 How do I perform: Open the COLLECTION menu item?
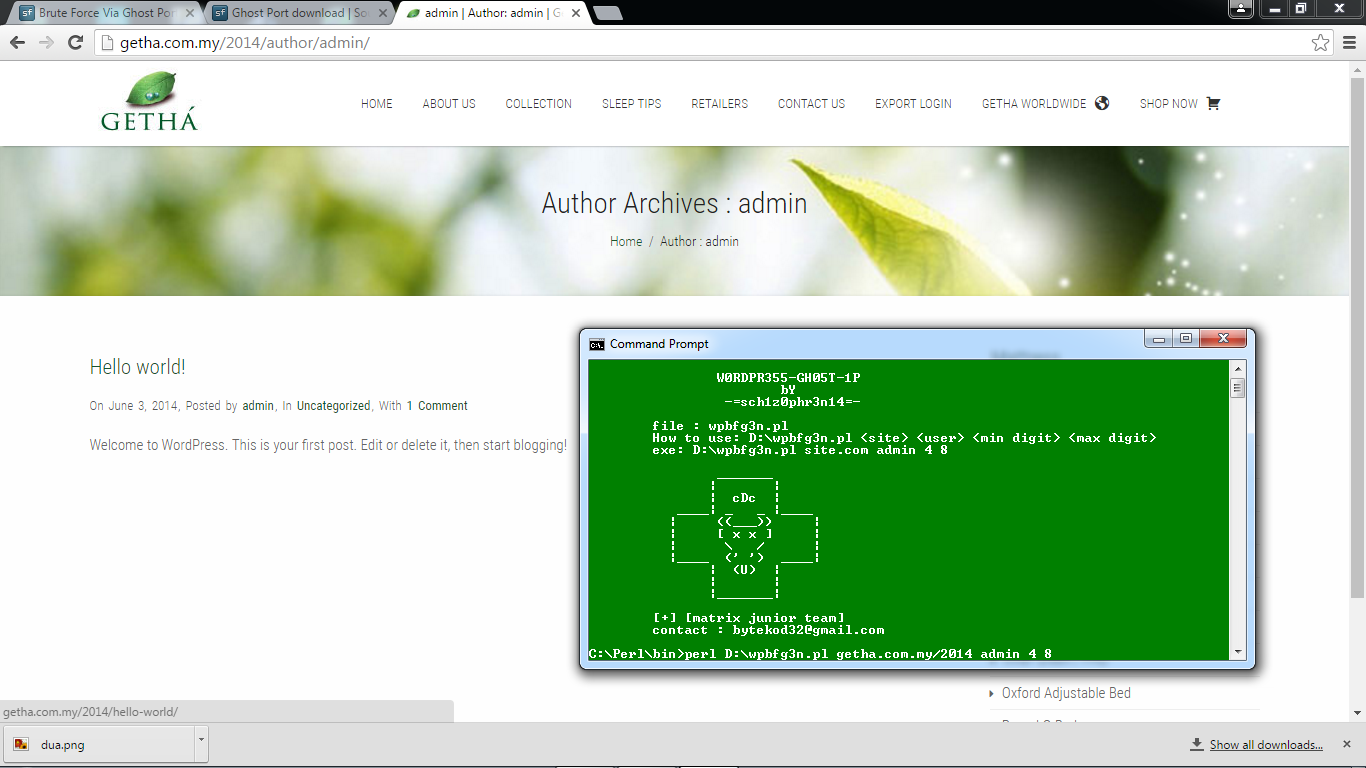[538, 103]
